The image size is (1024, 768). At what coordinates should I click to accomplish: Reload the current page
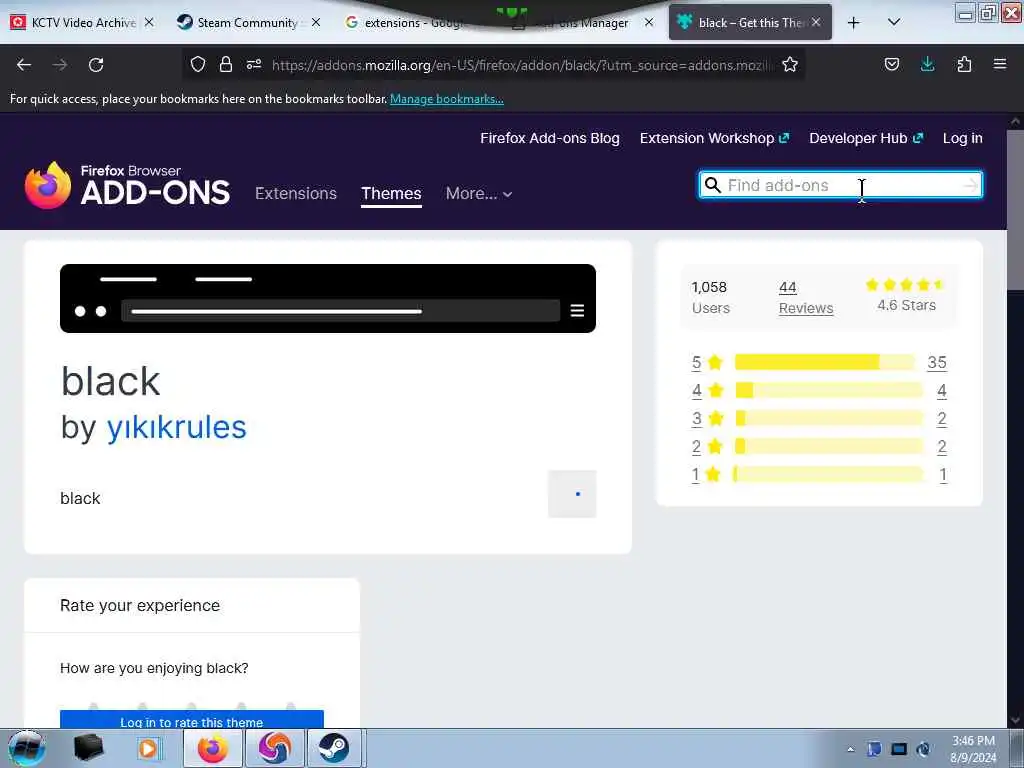tap(96, 65)
